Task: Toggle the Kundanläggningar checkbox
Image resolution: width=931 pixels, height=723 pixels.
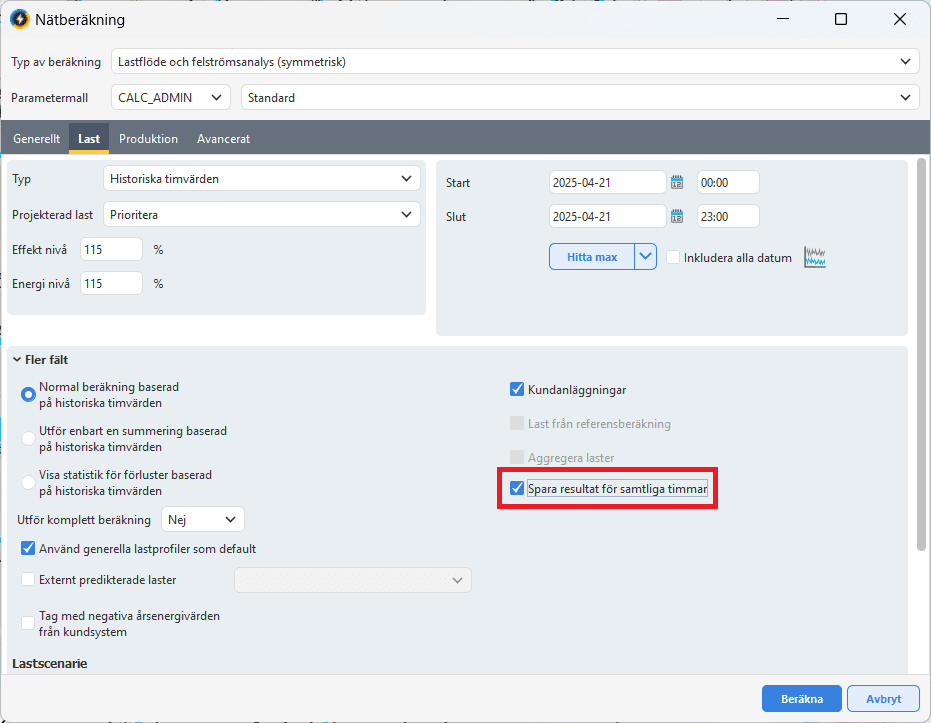Action: (x=517, y=390)
